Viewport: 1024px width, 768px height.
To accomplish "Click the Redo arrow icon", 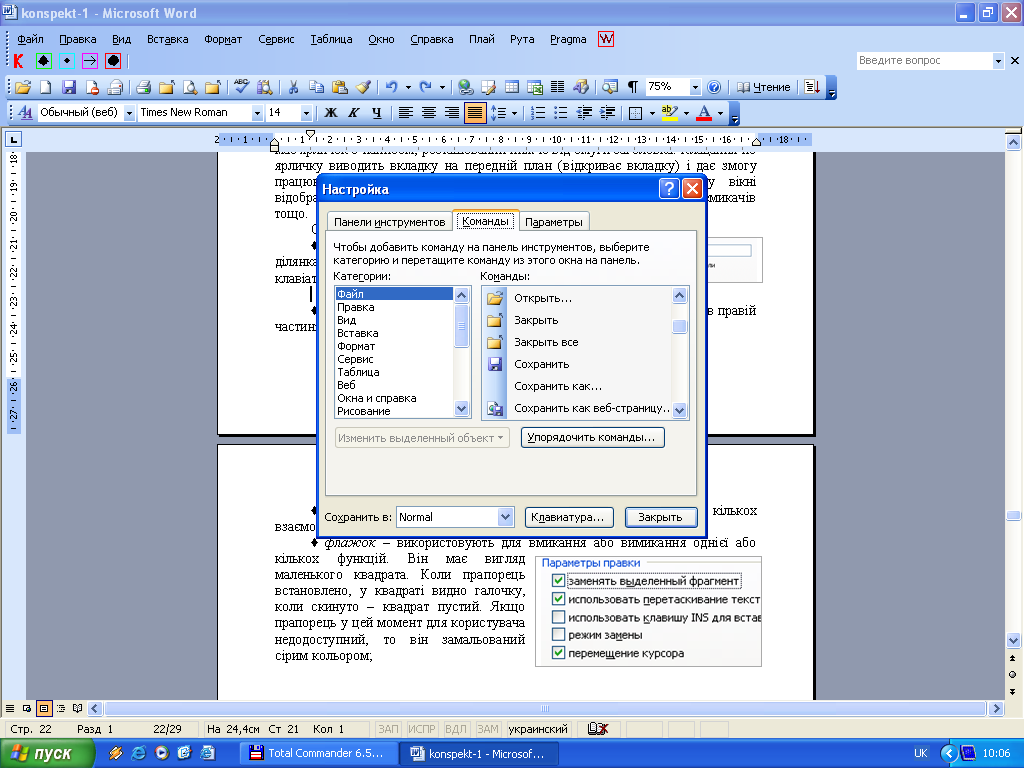I will tap(426, 87).
